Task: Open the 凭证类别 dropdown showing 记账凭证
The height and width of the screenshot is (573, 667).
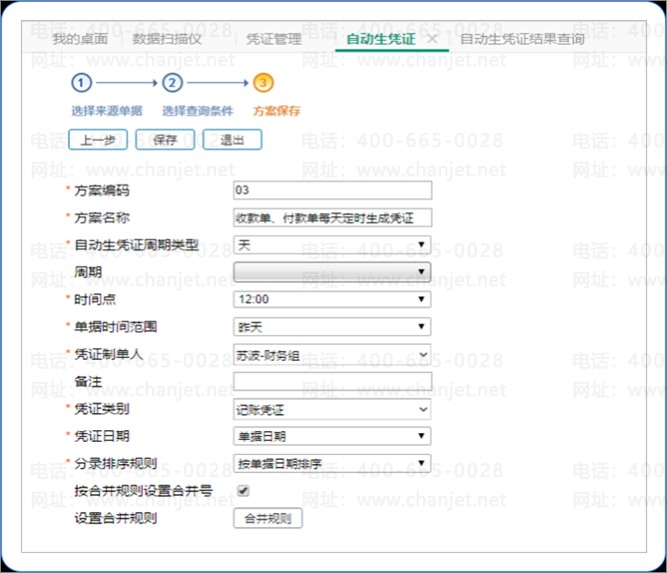Action: point(332,409)
